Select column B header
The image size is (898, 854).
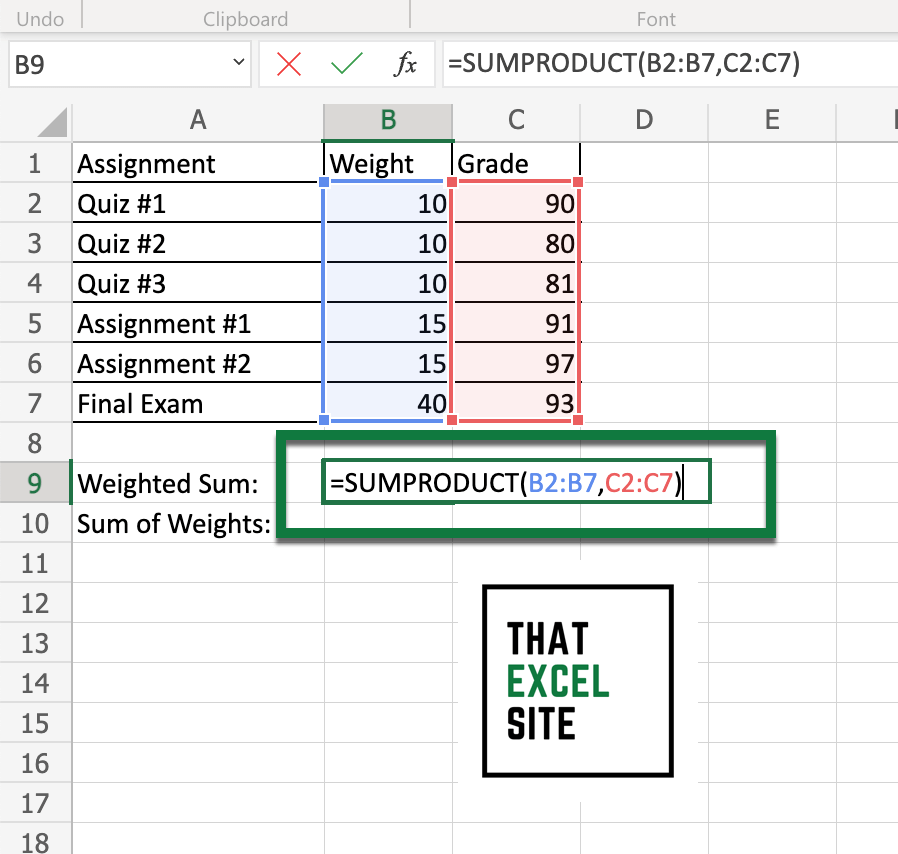387,120
